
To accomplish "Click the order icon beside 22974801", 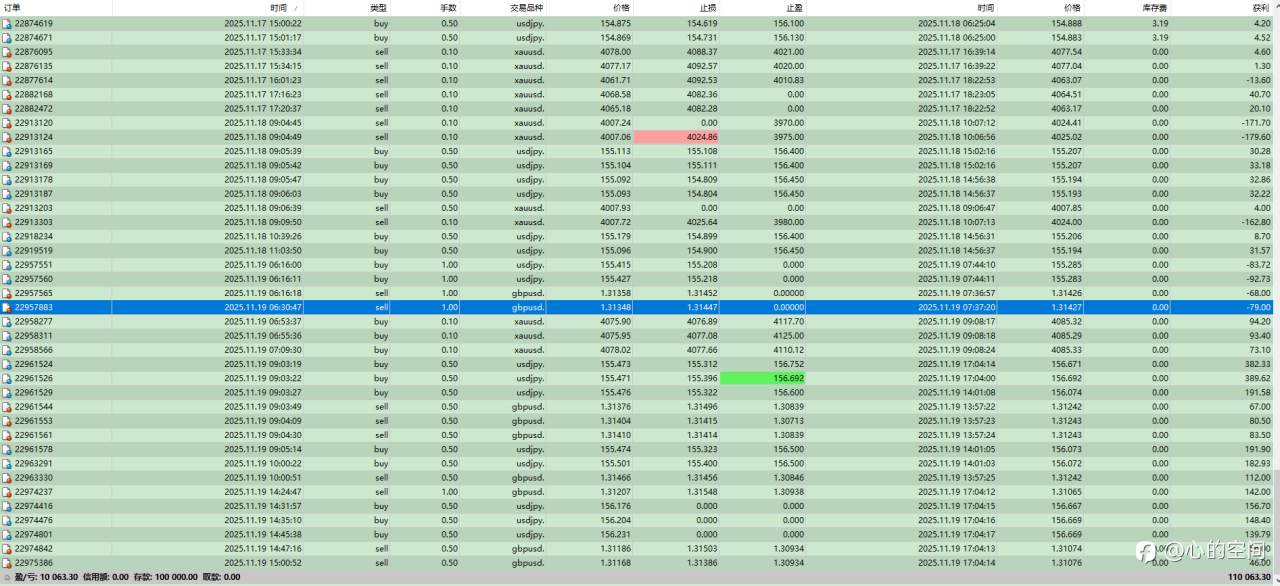I will 7,534.
